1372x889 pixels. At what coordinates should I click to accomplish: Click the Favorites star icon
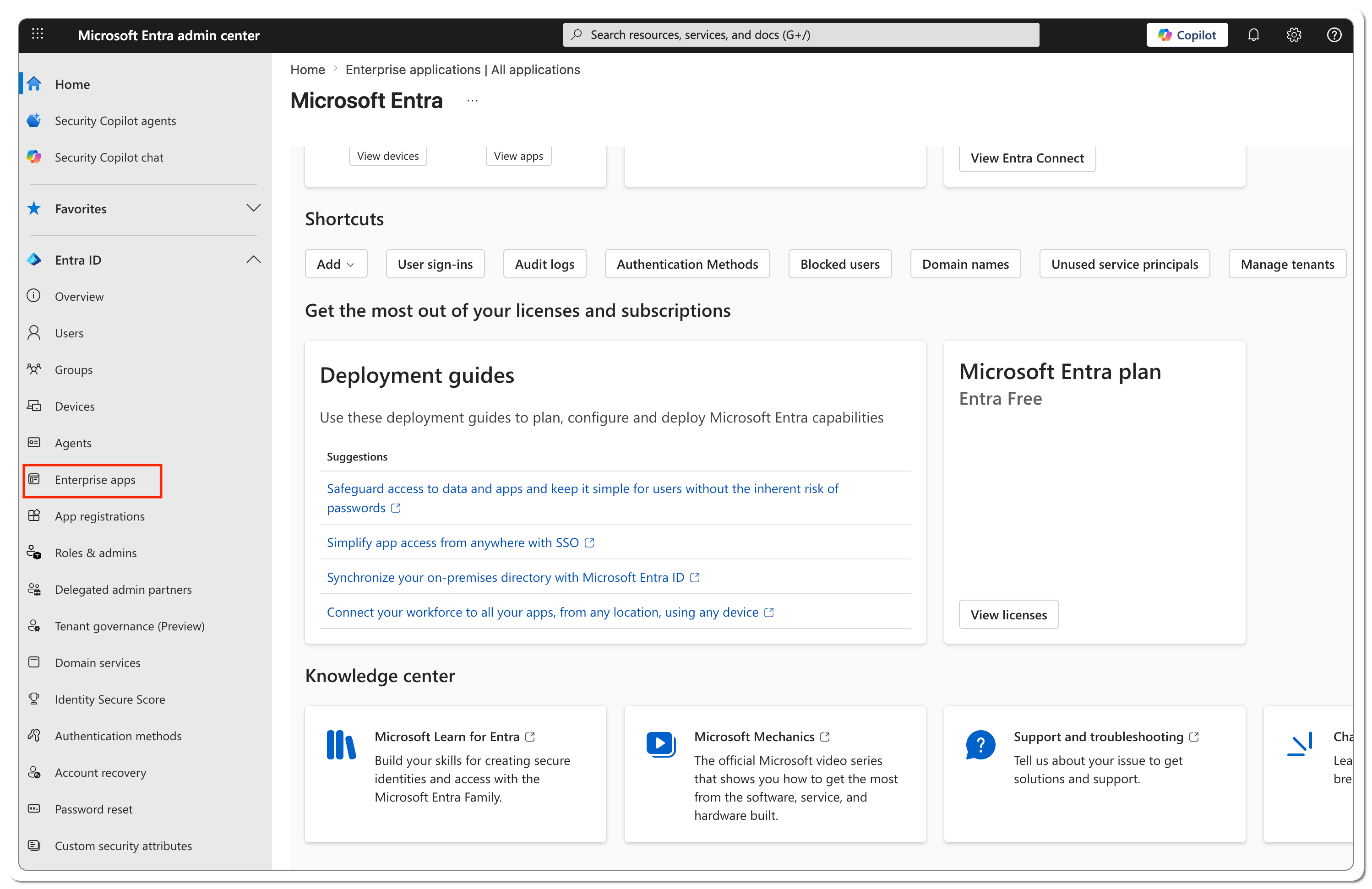pos(34,209)
